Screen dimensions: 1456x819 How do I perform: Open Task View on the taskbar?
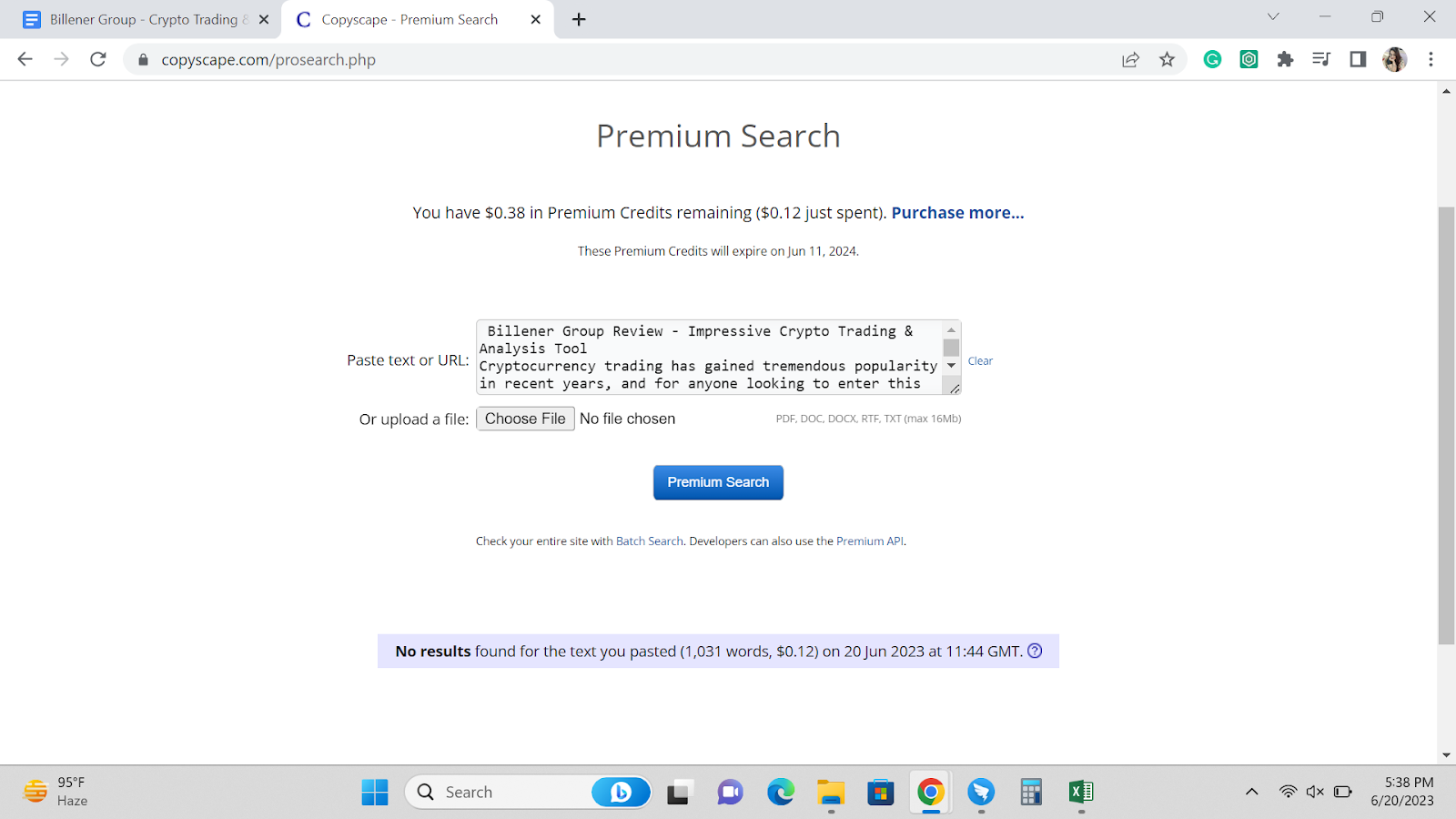678,793
